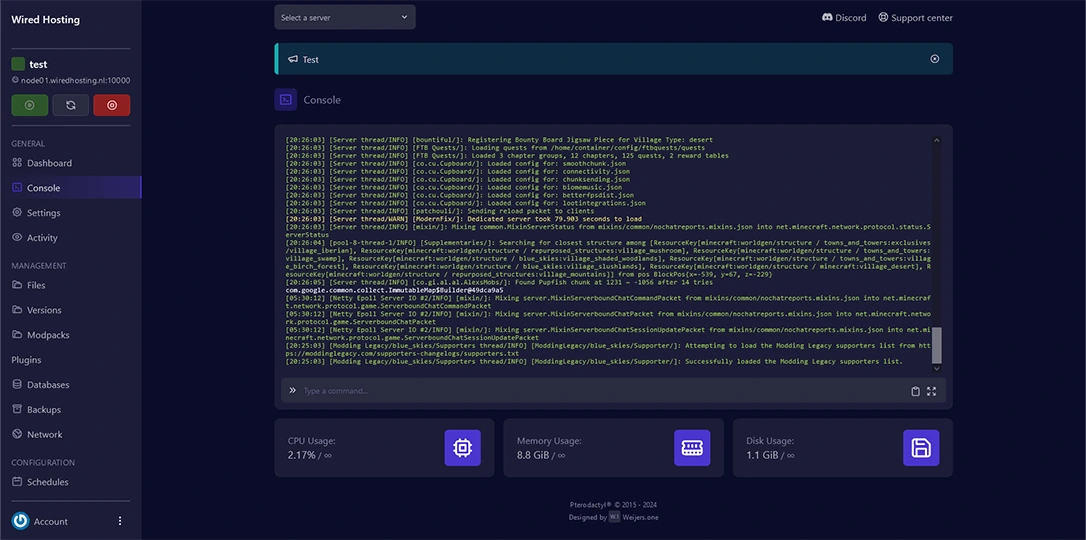Click the Disk Usage 1.1 GiB value

(x=762, y=456)
